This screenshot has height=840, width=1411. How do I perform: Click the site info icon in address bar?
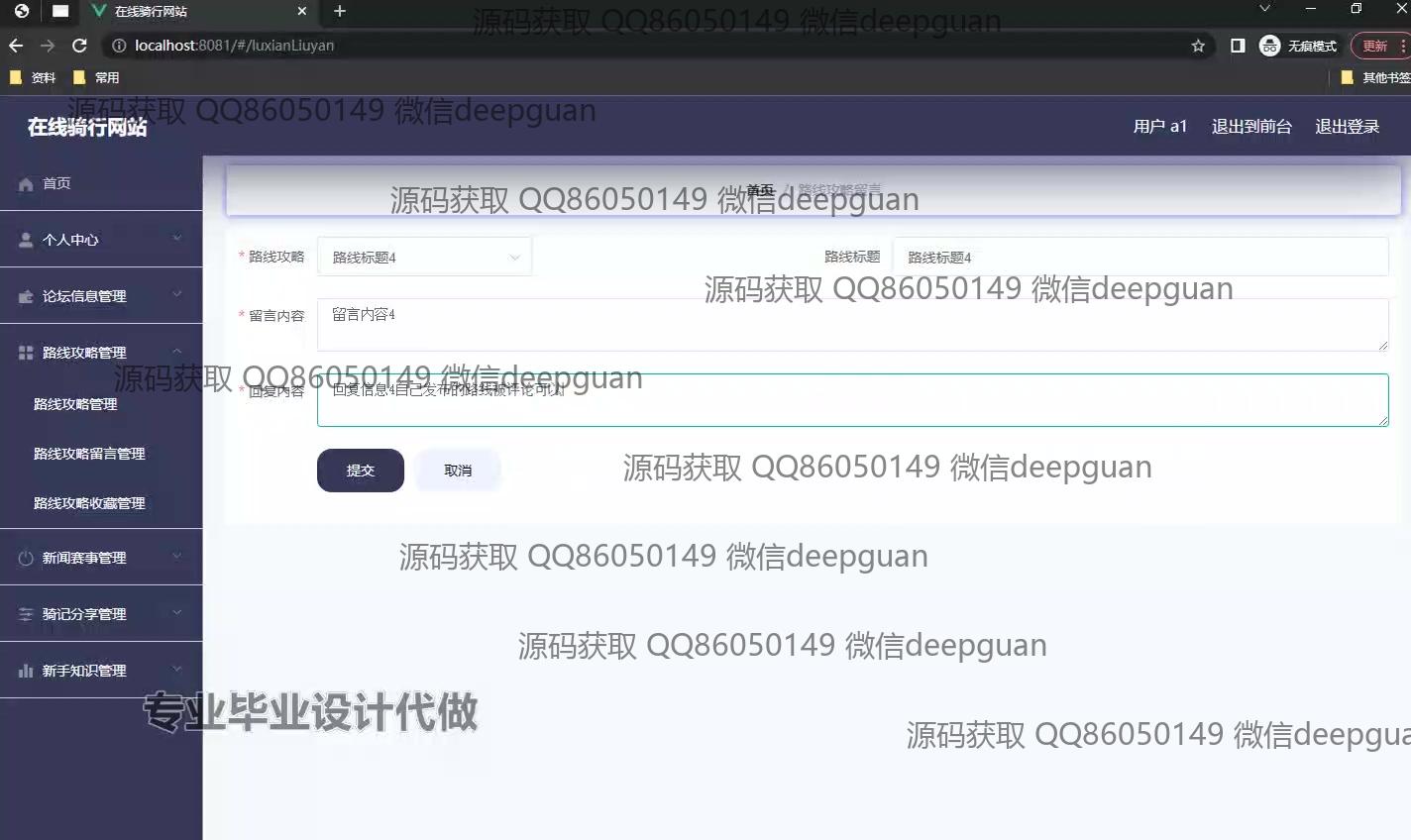click(119, 46)
